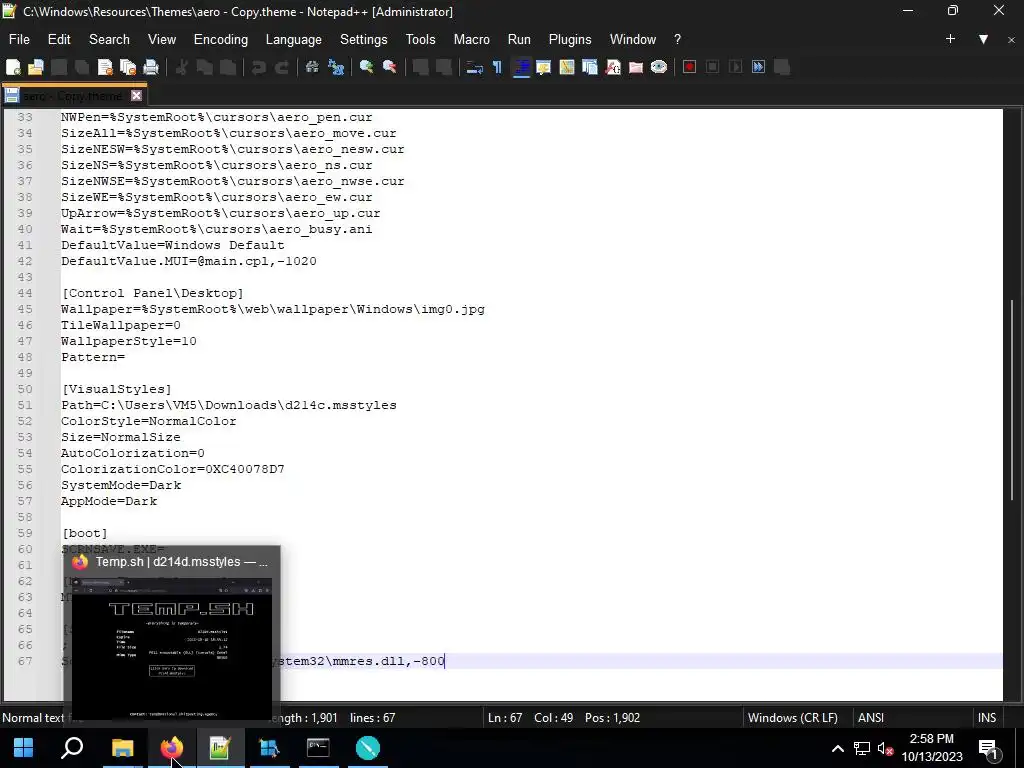Open a file using the folder toolbar icon
This screenshot has height=768, width=1024.
coord(36,67)
